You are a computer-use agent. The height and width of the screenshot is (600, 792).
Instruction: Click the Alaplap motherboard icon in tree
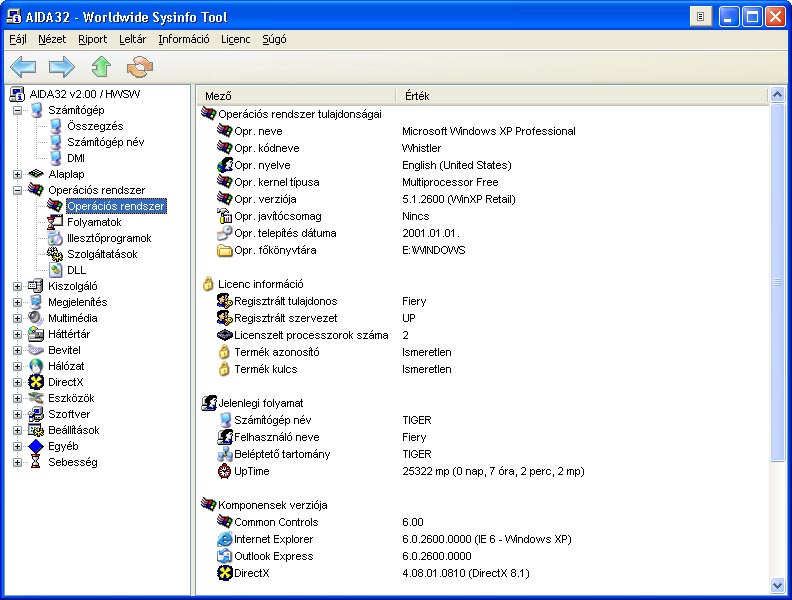(36, 174)
